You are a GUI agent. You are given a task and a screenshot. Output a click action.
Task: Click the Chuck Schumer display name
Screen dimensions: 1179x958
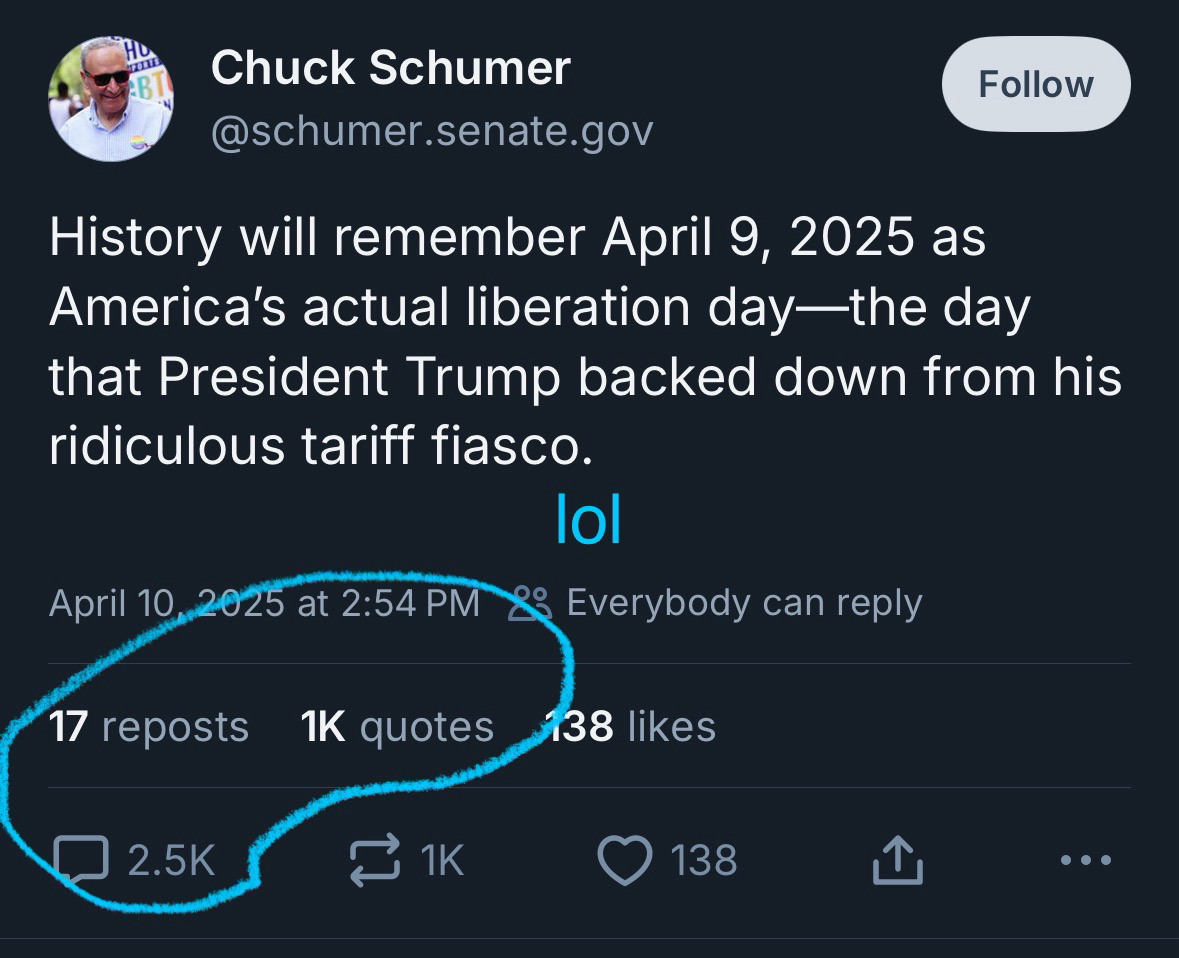(391, 68)
